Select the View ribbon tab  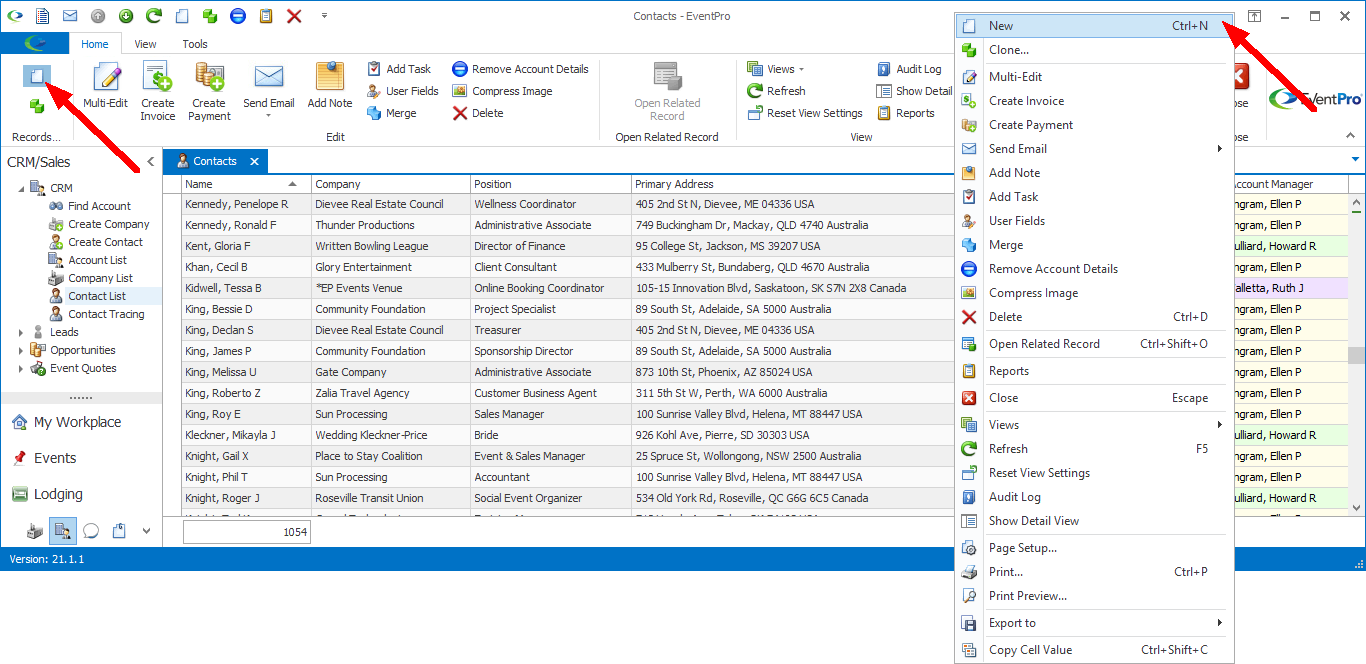[x=146, y=44]
